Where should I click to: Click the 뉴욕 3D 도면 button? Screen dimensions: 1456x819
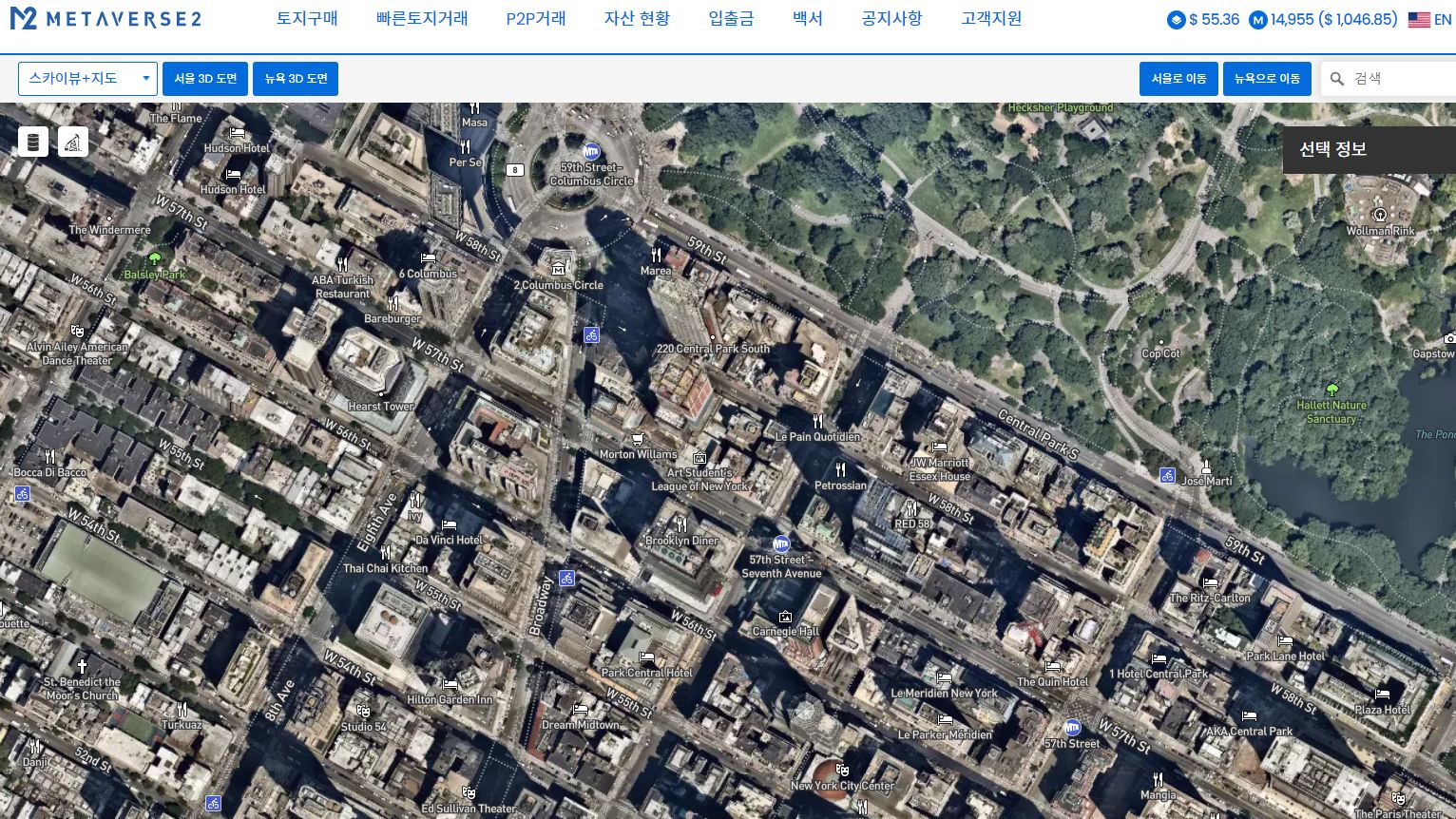pyautogui.click(x=296, y=79)
